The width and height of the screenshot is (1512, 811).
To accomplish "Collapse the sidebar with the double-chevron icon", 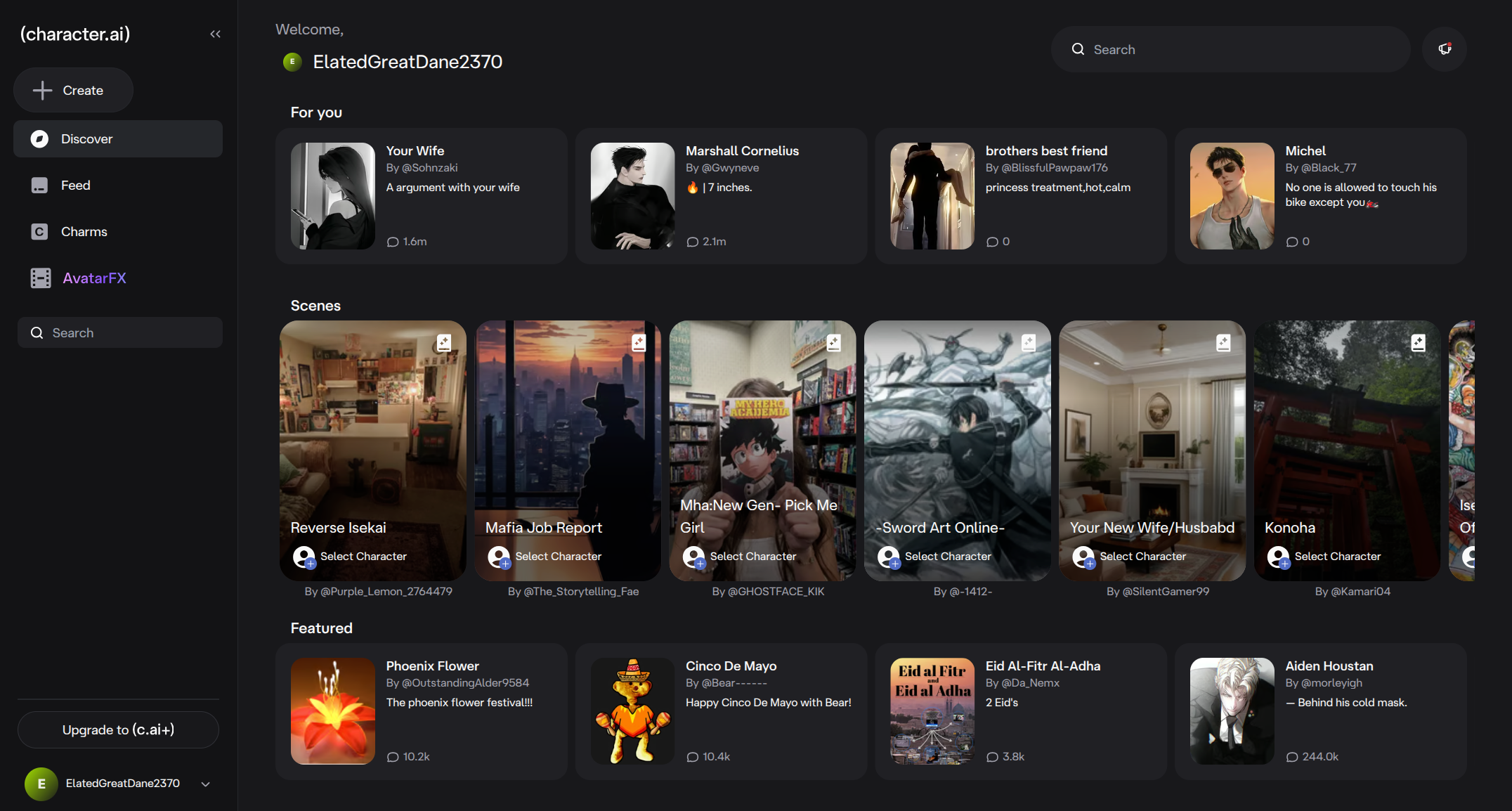I will click(215, 34).
